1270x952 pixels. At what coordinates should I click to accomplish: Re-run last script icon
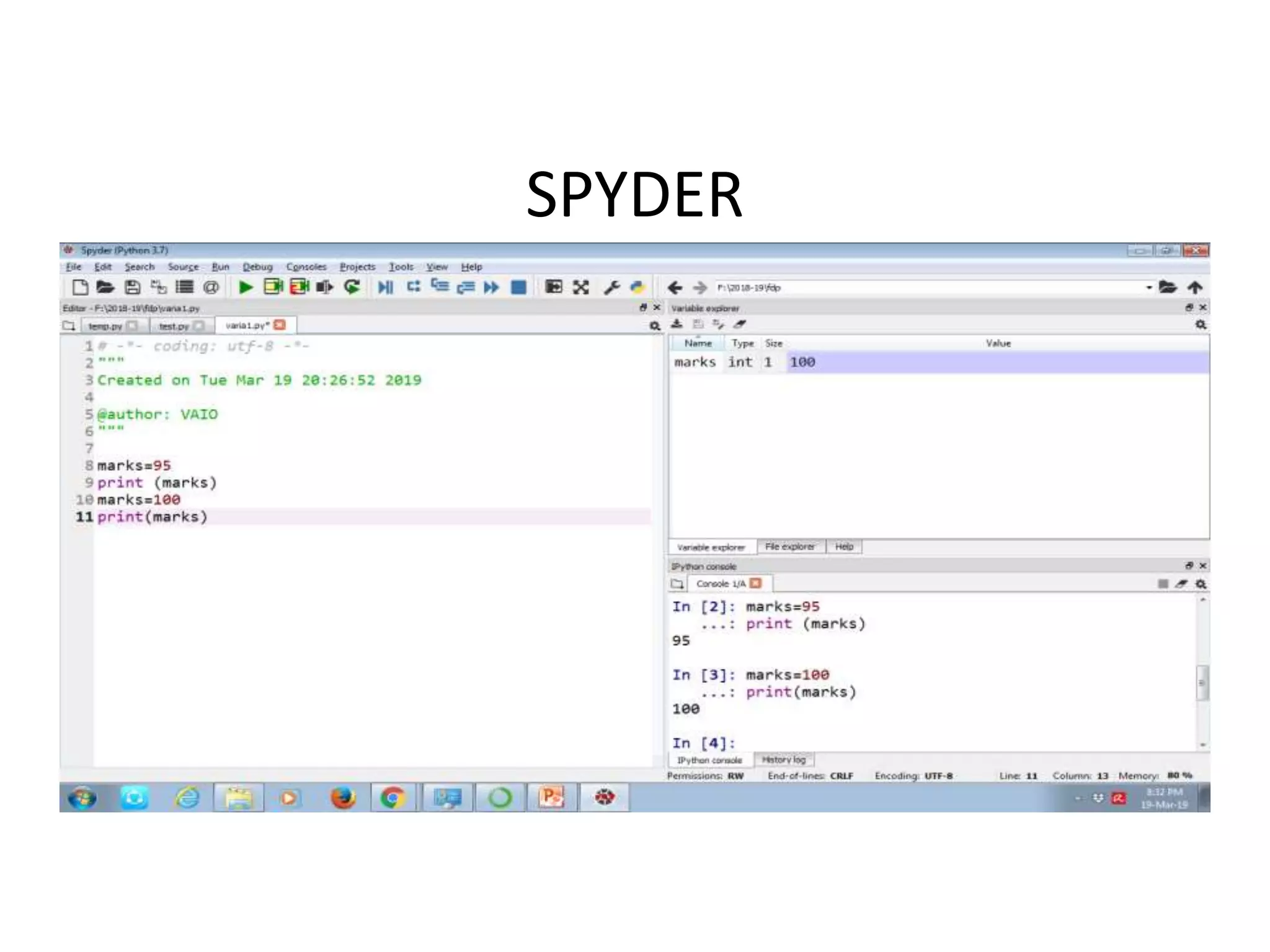352,287
